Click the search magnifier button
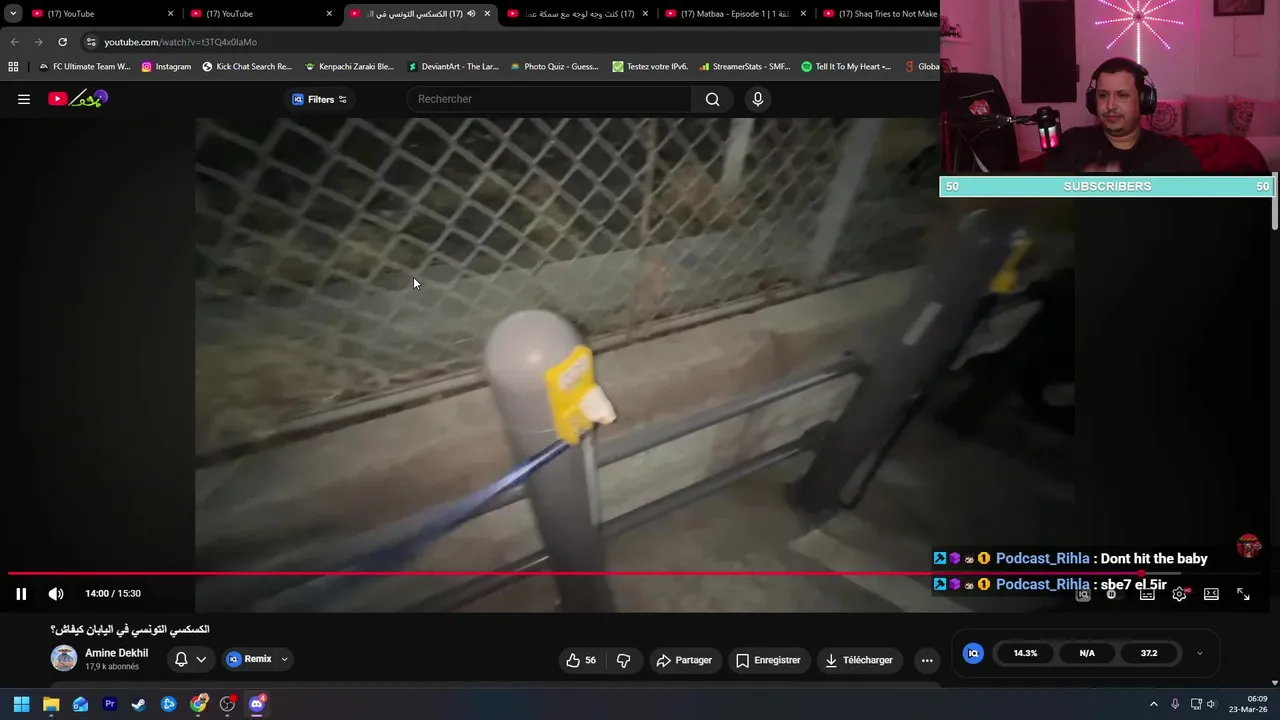1280x720 pixels. (x=712, y=99)
